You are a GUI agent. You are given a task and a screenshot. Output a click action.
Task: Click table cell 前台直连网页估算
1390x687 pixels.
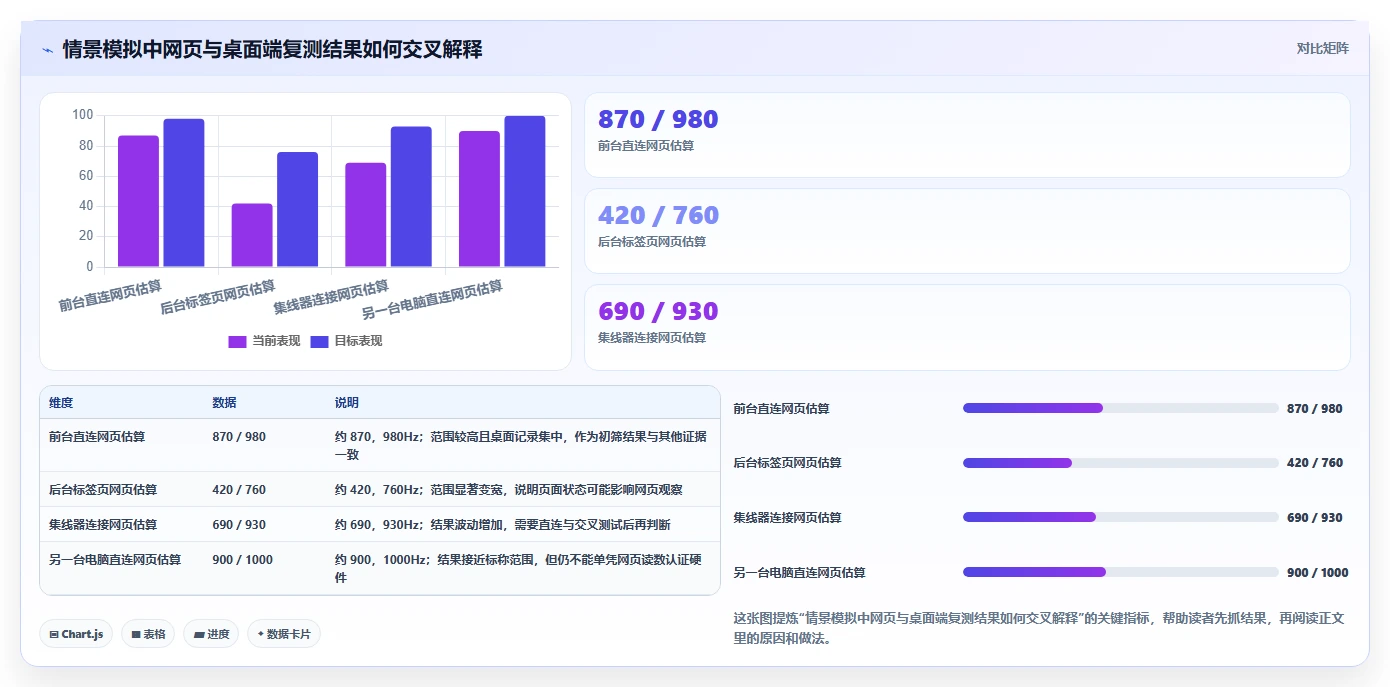point(97,437)
